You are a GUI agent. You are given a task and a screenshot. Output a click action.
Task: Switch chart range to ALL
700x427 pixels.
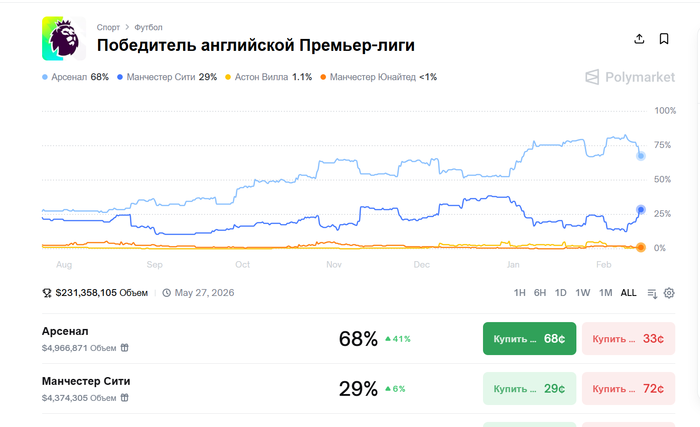click(628, 293)
